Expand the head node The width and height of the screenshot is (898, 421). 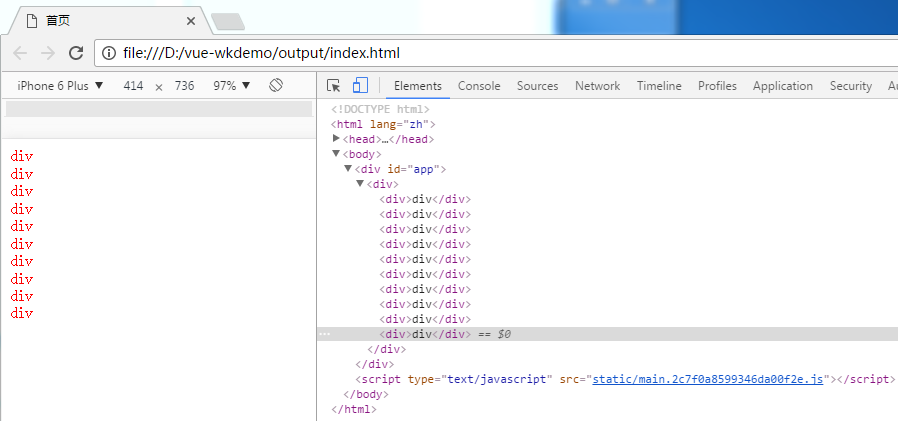(336, 139)
